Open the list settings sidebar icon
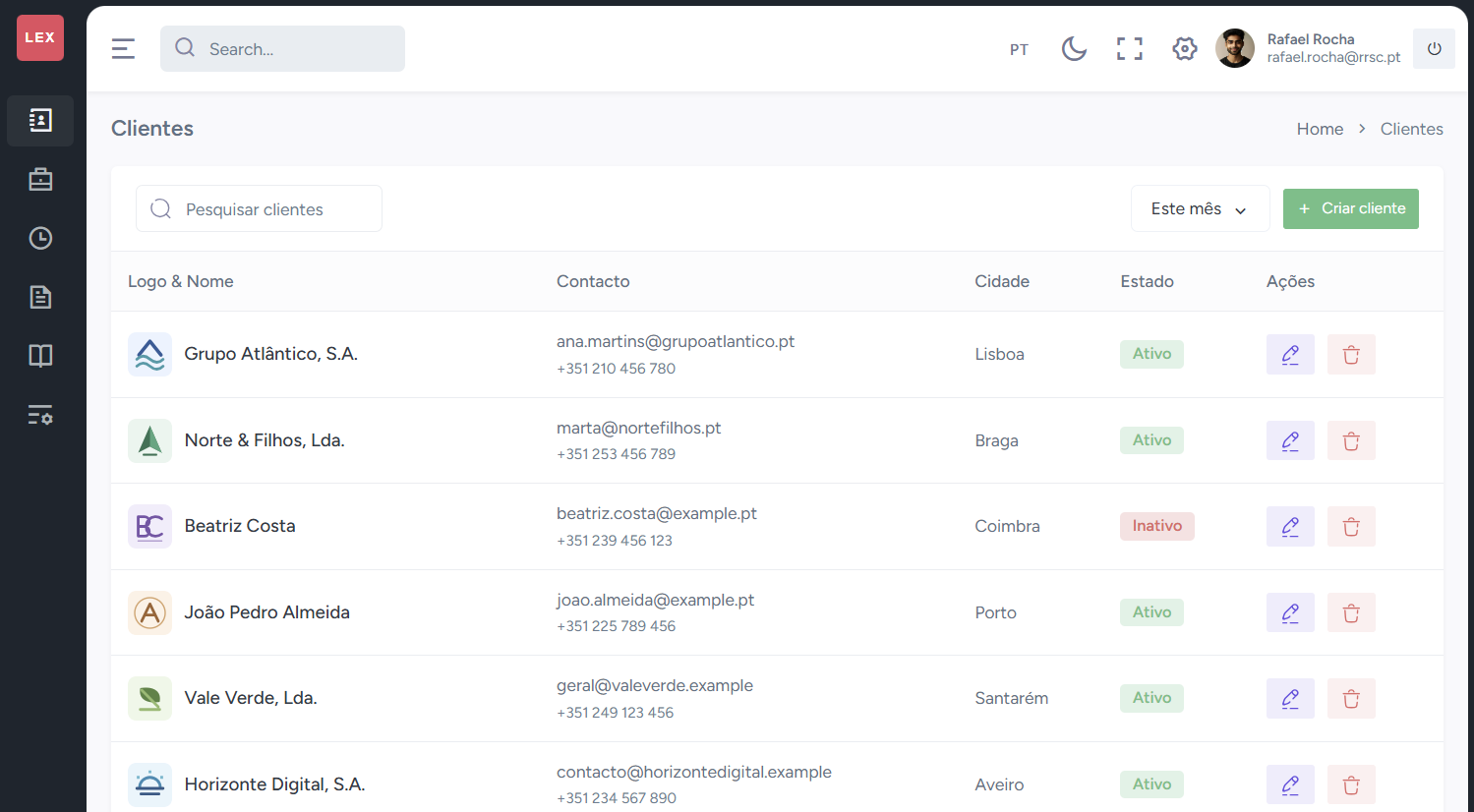The width and height of the screenshot is (1474, 812). click(40, 415)
